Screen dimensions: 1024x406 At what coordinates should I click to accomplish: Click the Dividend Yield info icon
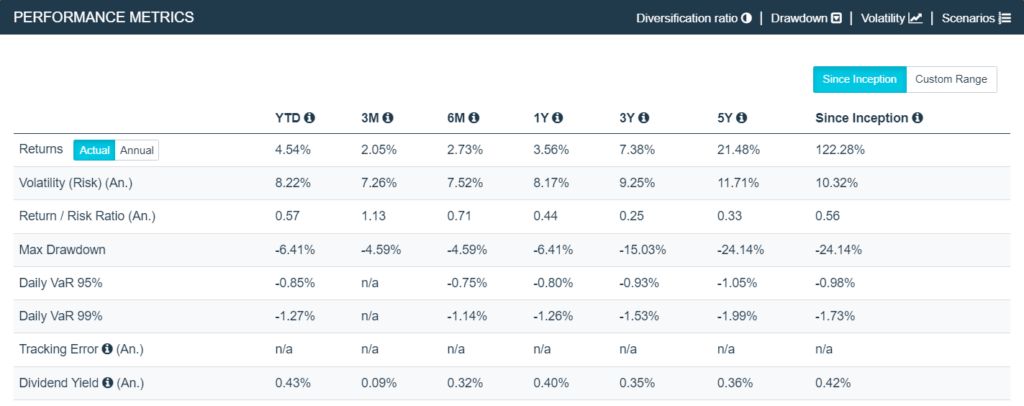pyautogui.click(x=106, y=383)
